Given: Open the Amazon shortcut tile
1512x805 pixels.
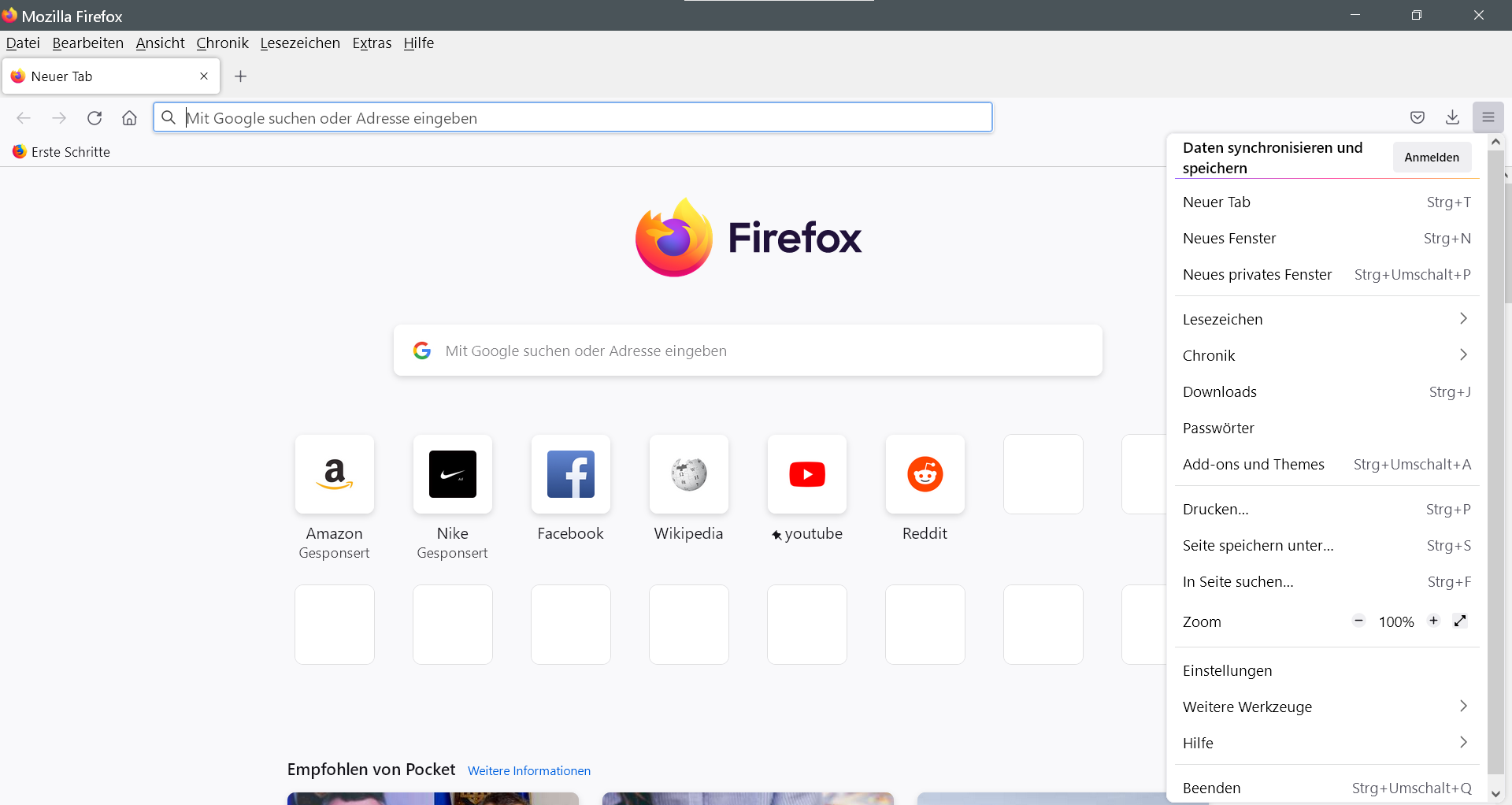Looking at the screenshot, I should point(335,474).
